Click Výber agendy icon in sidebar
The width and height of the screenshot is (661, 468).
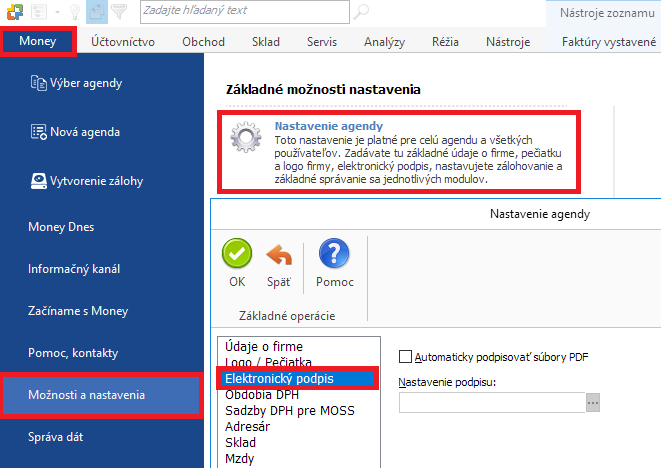[x=38, y=83]
